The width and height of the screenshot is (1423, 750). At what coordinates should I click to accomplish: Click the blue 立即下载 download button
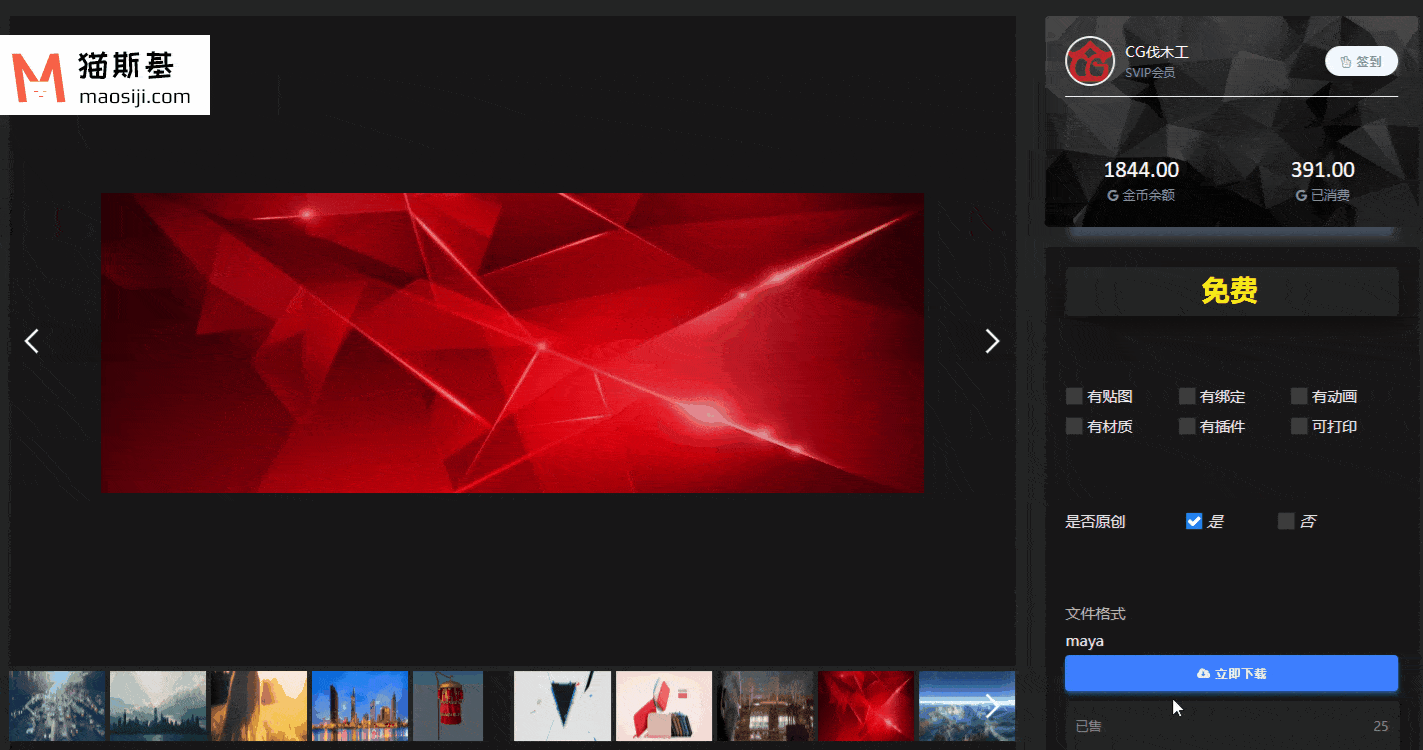tap(1231, 674)
